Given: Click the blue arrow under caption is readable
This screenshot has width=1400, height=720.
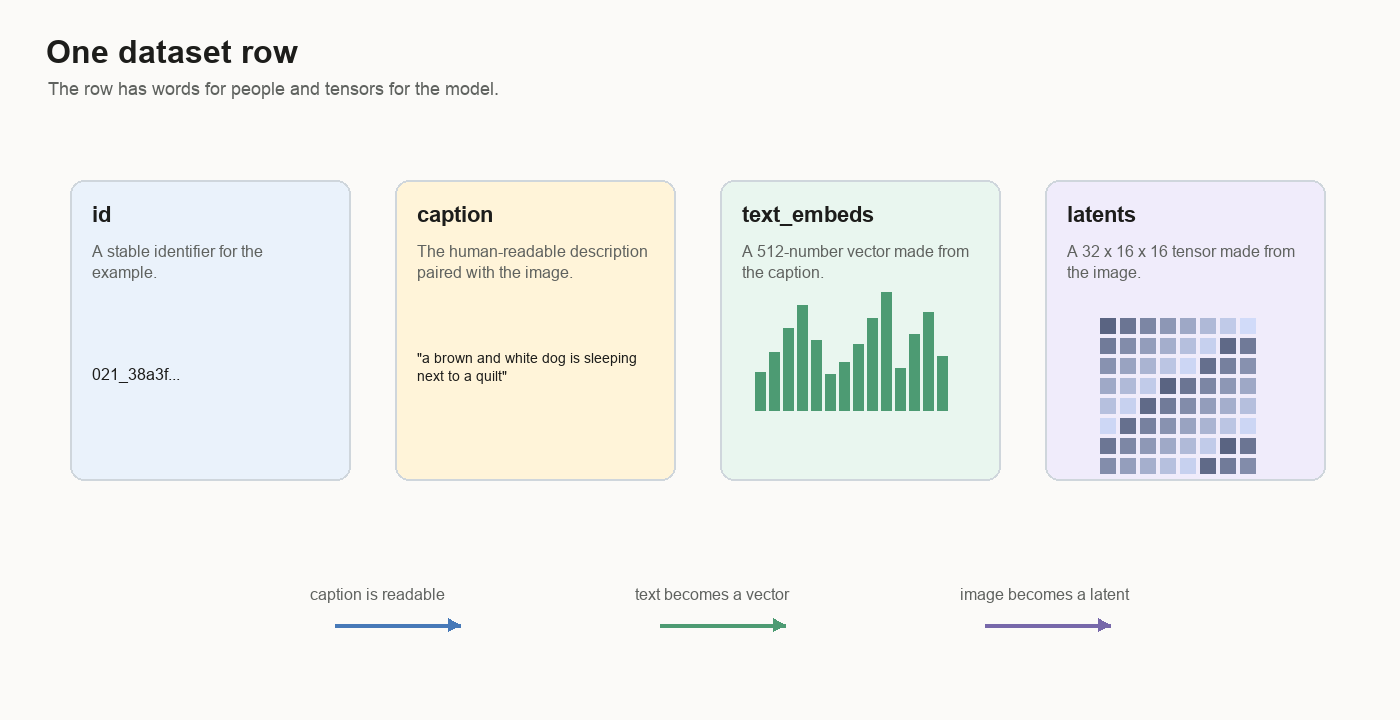Looking at the screenshot, I should tap(398, 626).
